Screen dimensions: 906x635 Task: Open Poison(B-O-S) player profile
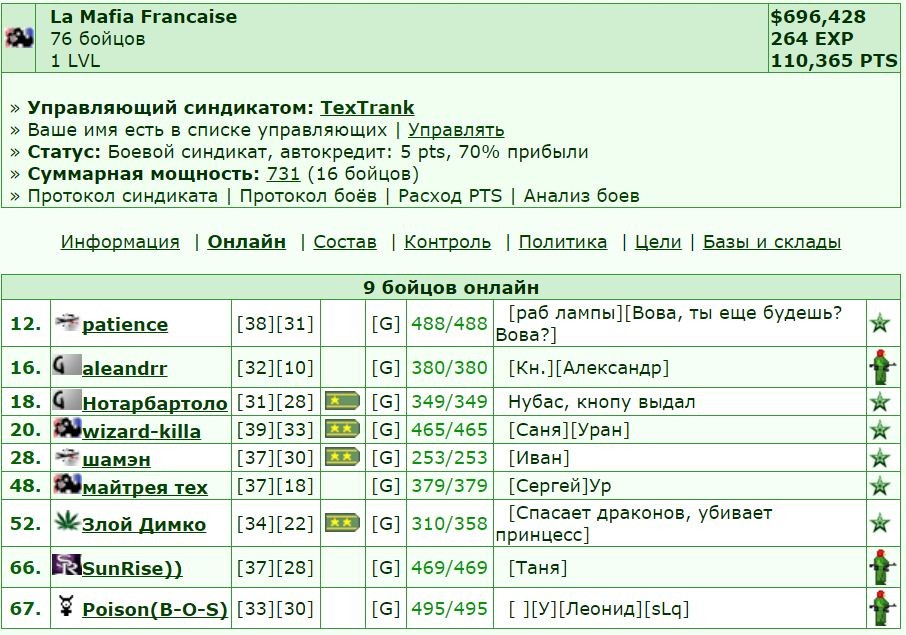[x=155, y=609]
